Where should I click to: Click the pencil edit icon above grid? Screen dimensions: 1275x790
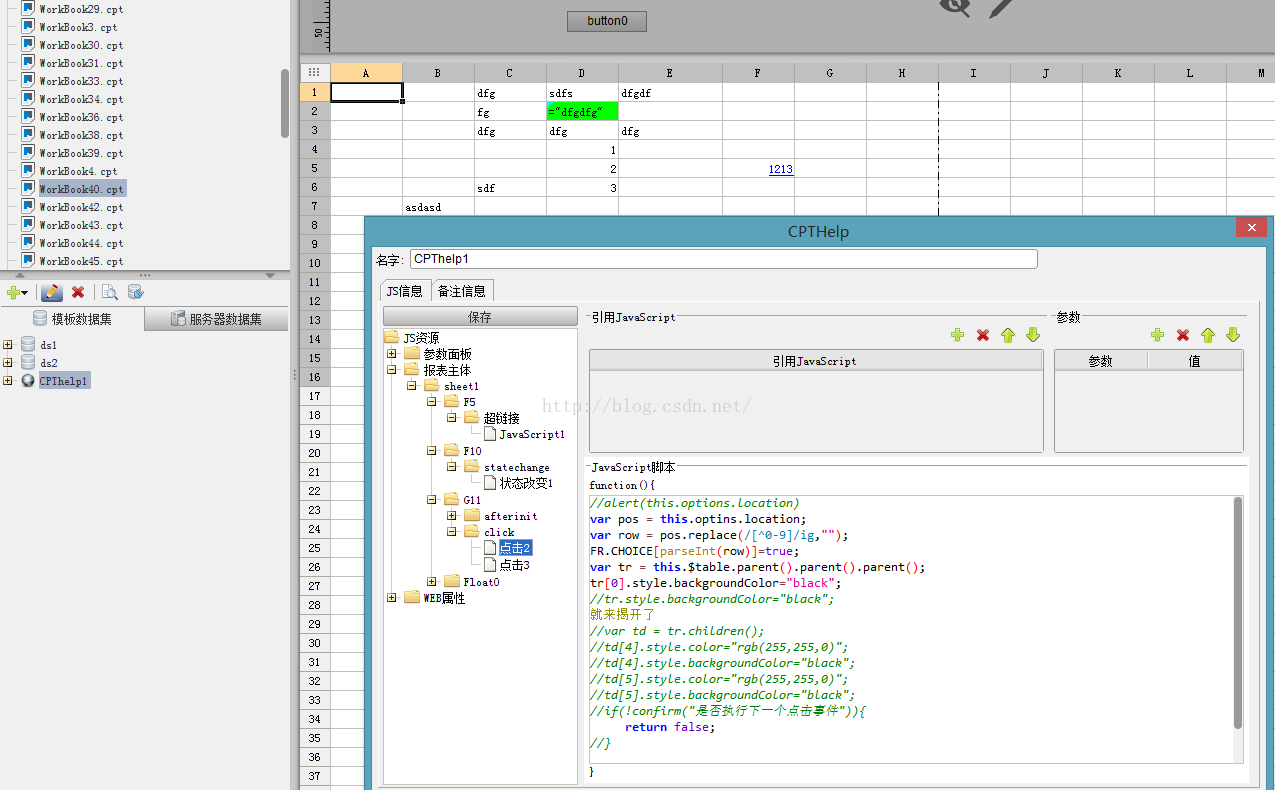pyautogui.click(x=1002, y=6)
